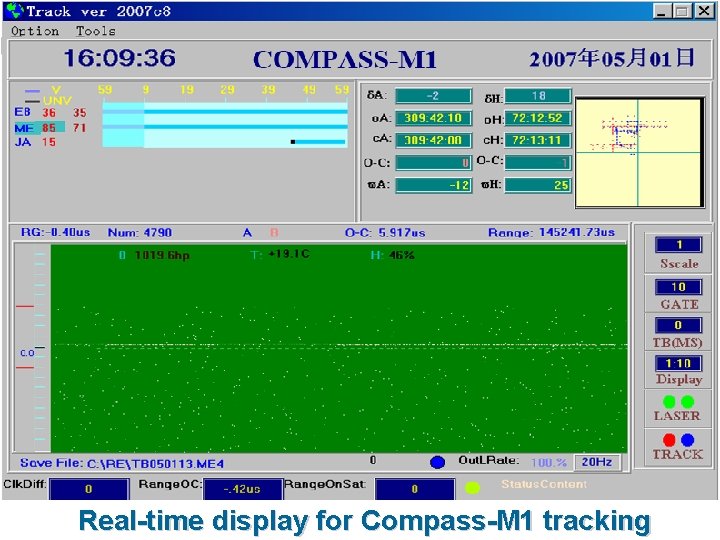The height and width of the screenshot is (540, 720).
Task: Click the σA field showing -12
Action: [x=433, y=185]
